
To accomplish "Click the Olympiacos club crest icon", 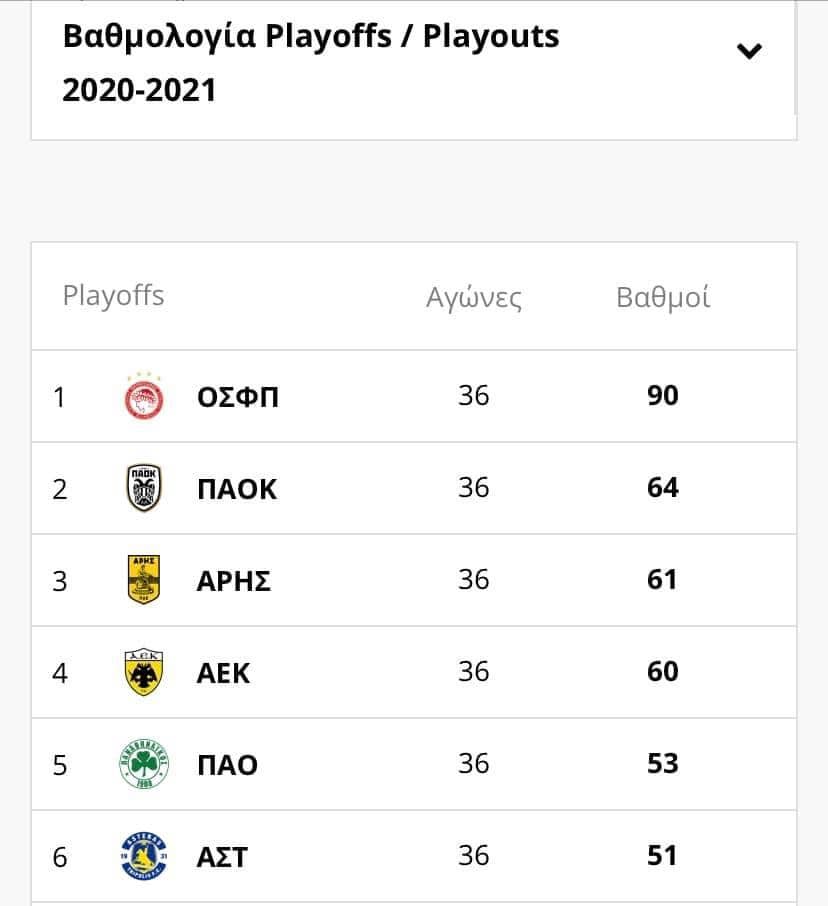I will tap(144, 397).
